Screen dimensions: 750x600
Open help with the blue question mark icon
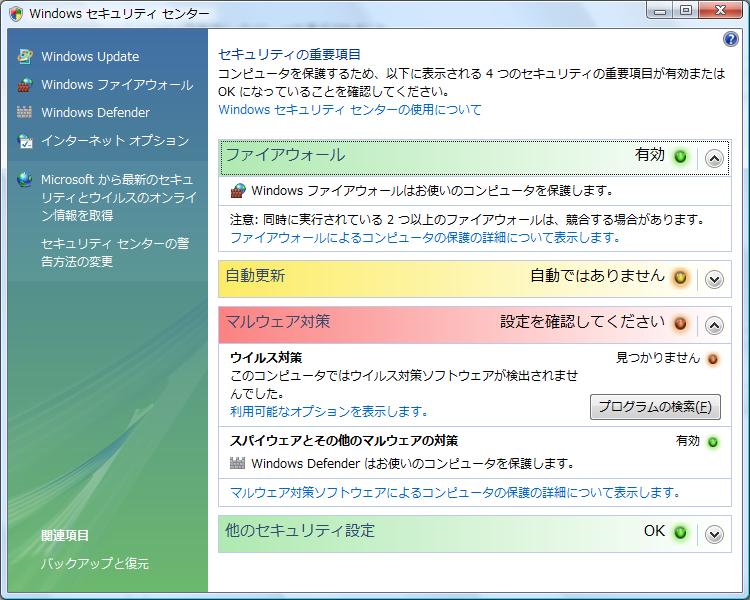pos(730,39)
